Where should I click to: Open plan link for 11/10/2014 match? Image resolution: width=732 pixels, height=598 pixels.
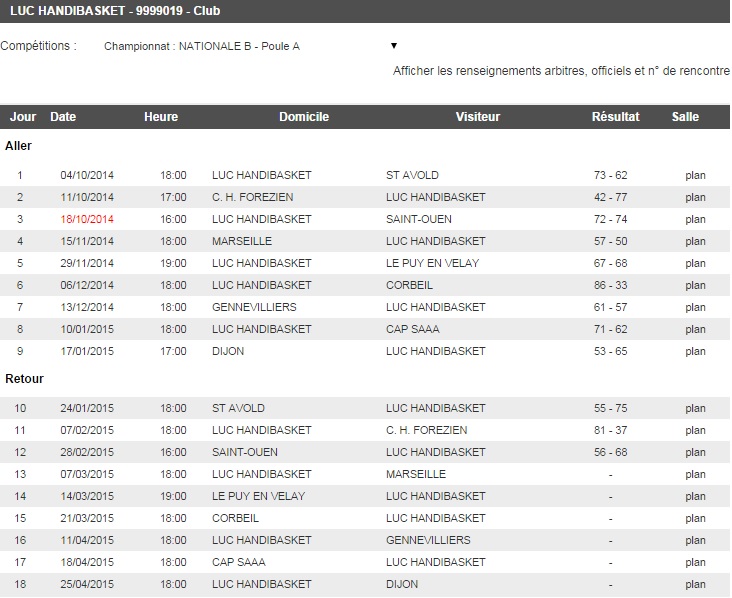coord(695,197)
